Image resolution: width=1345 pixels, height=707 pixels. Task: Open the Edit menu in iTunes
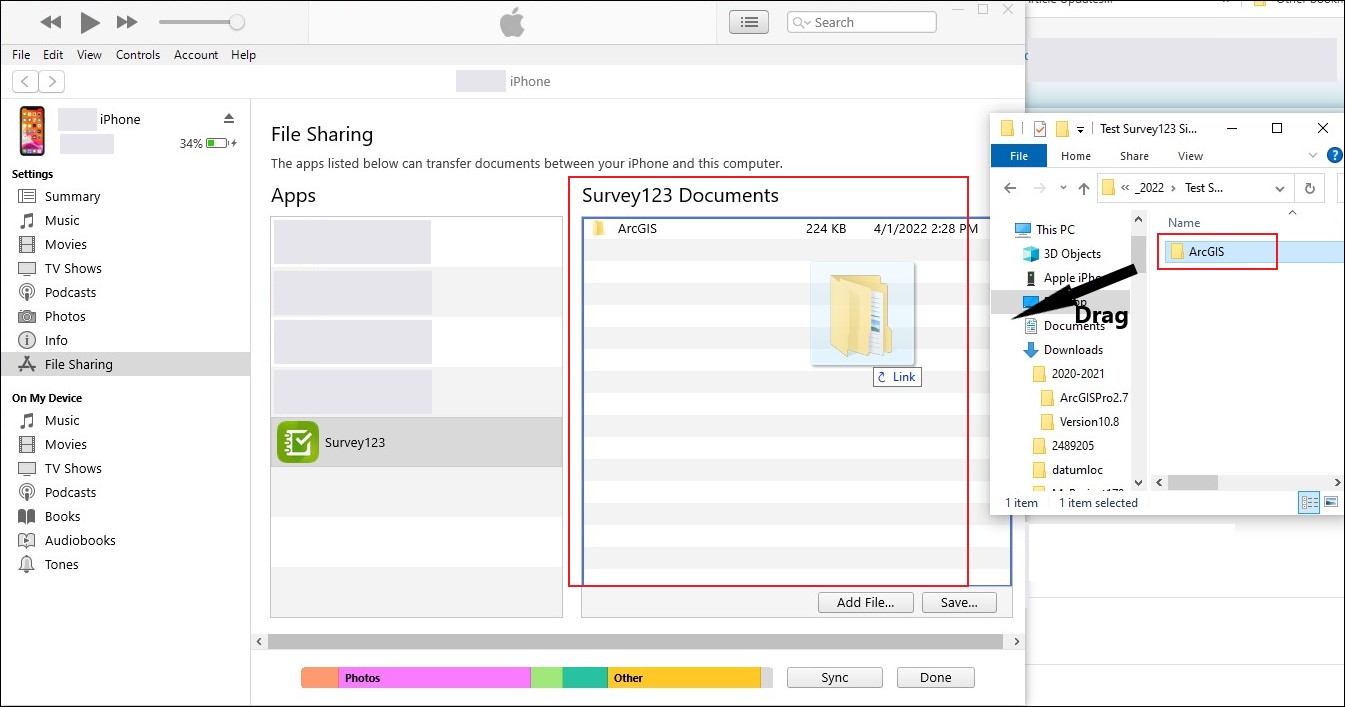(x=53, y=55)
